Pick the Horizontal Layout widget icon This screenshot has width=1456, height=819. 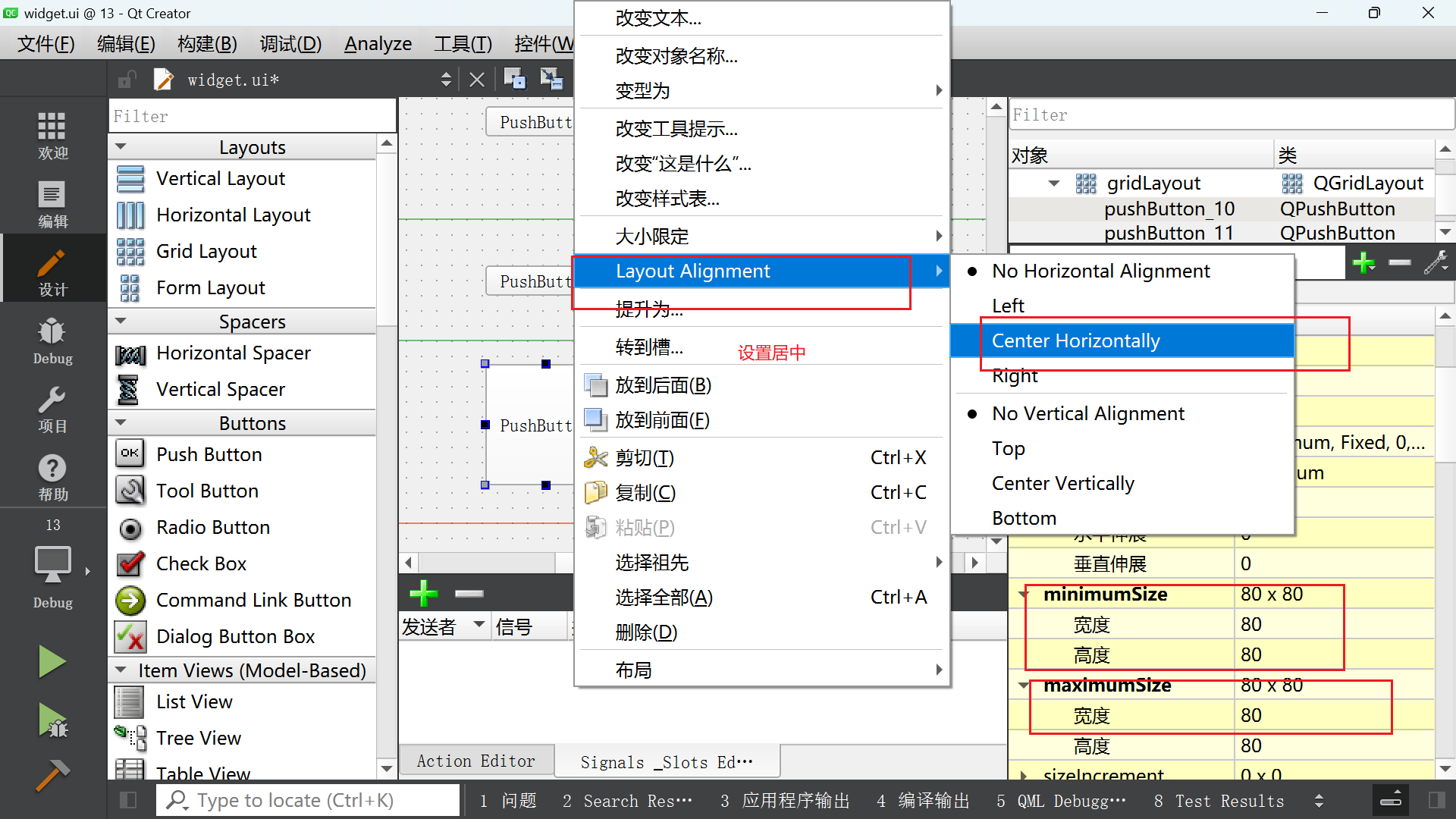click(130, 215)
